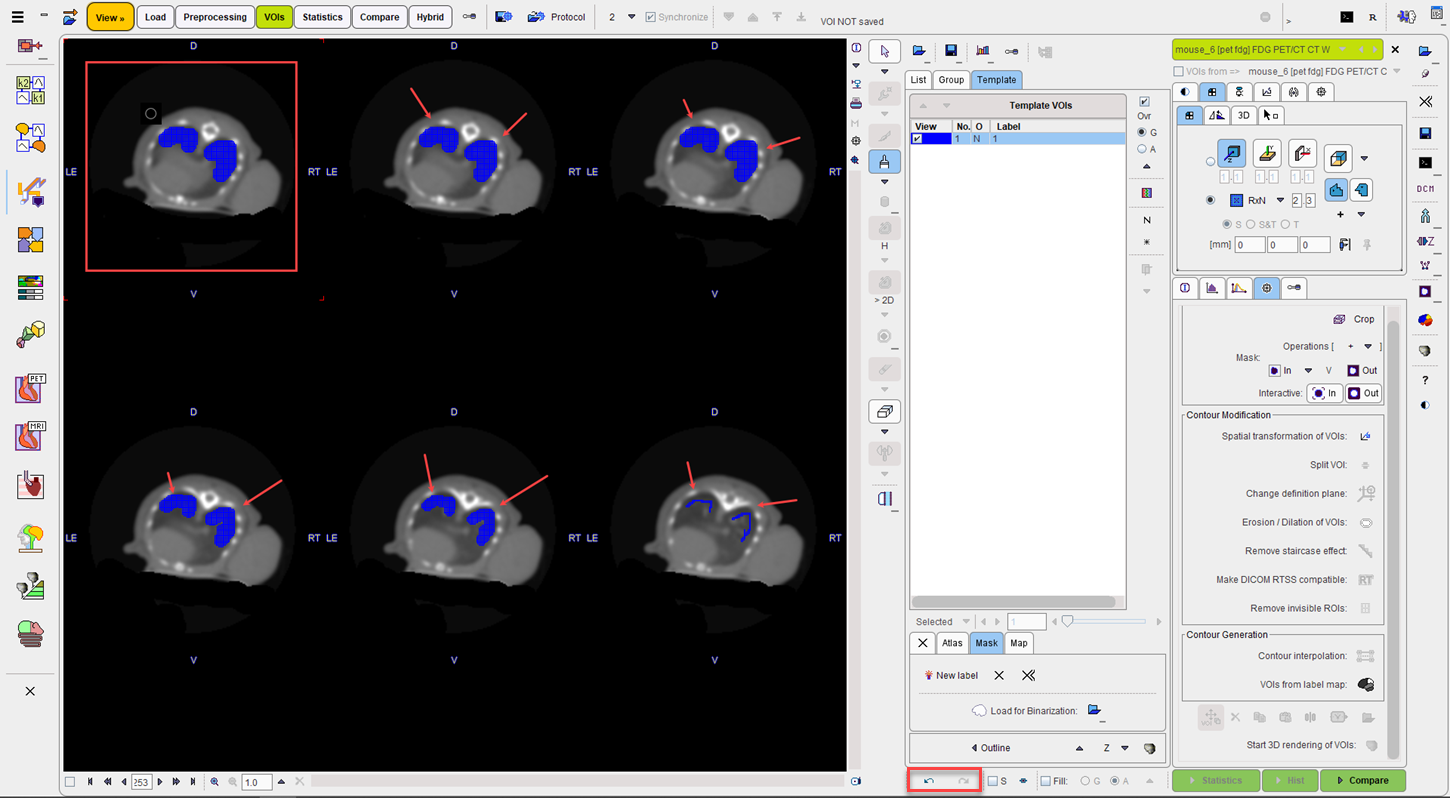Enable the Fill checkbox
1450x798 pixels.
1045,781
